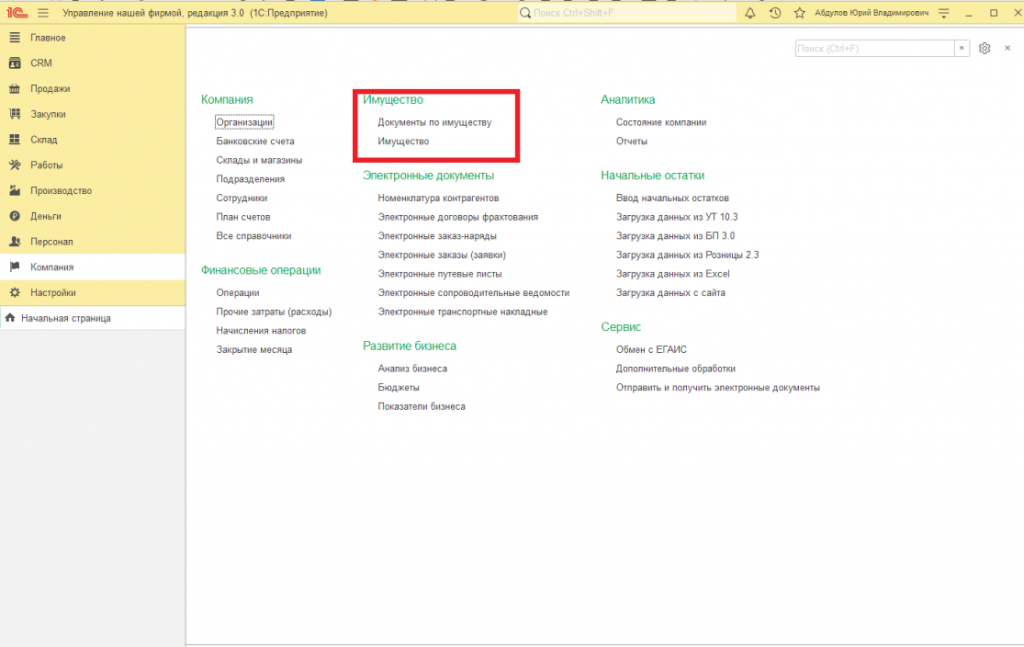Viewport: 1024px width, 647px height.
Task: Open the service menu icon beside username
Action: 944,13
